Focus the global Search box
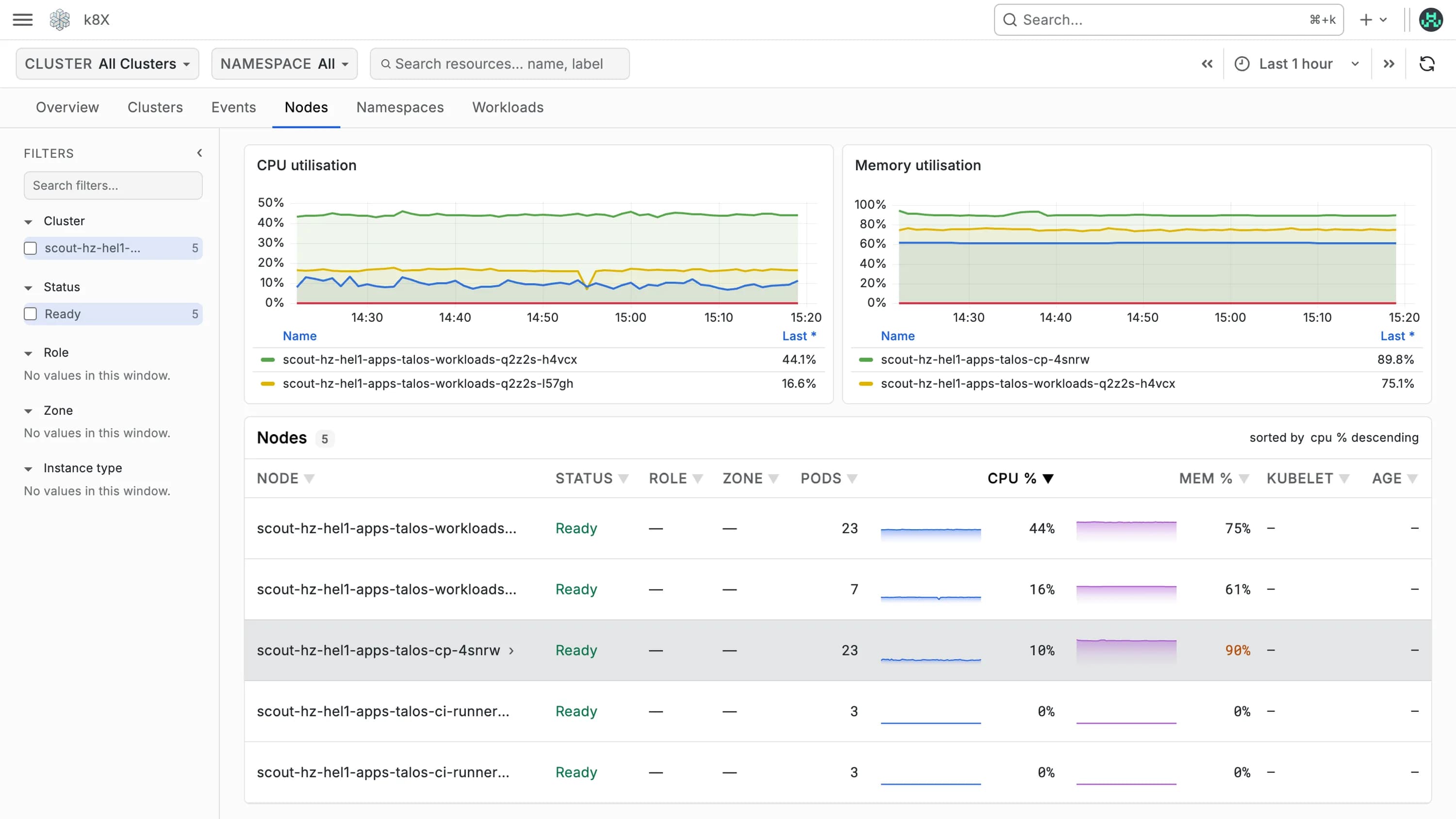The image size is (1456, 819). [1168, 20]
